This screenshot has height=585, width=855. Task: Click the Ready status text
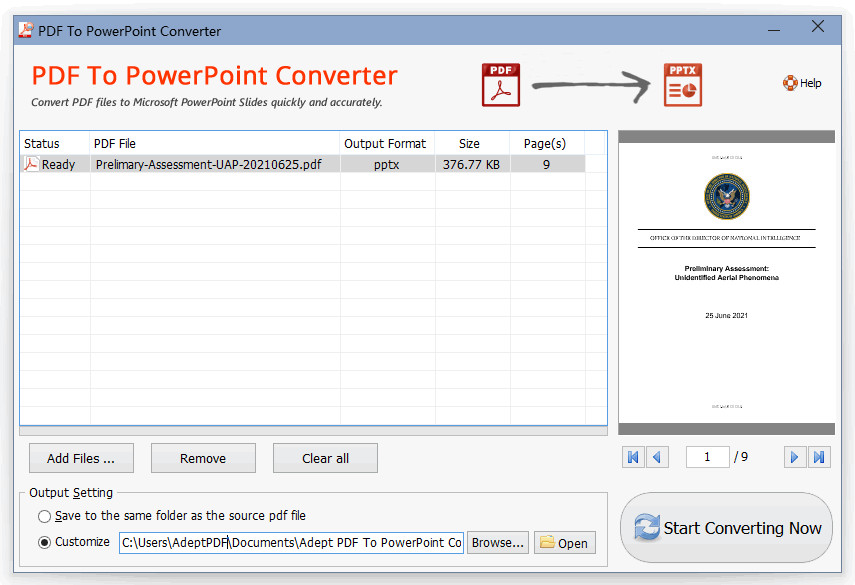coord(58,164)
